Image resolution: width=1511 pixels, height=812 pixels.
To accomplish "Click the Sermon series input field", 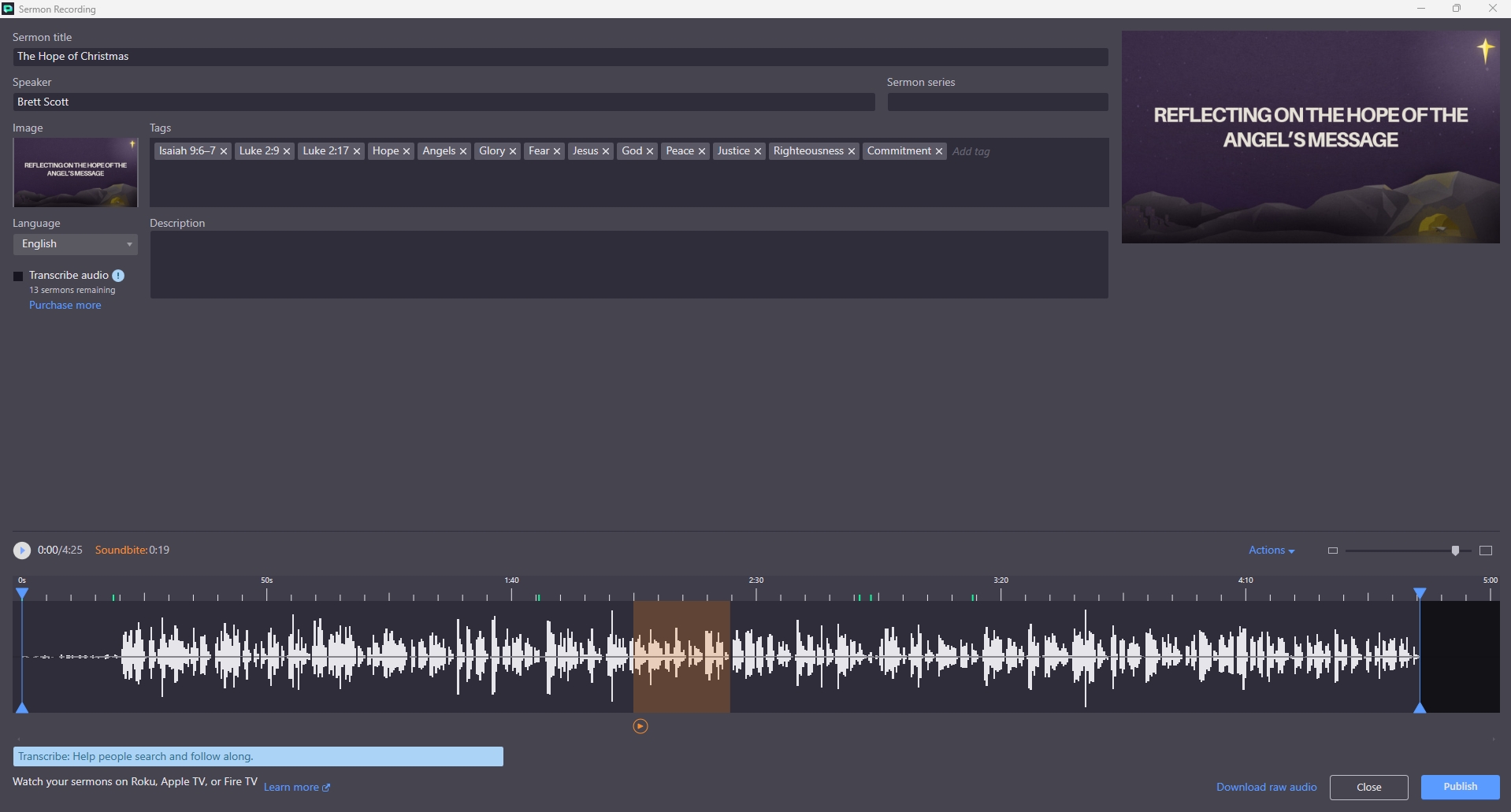I will (x=997, y=102).
